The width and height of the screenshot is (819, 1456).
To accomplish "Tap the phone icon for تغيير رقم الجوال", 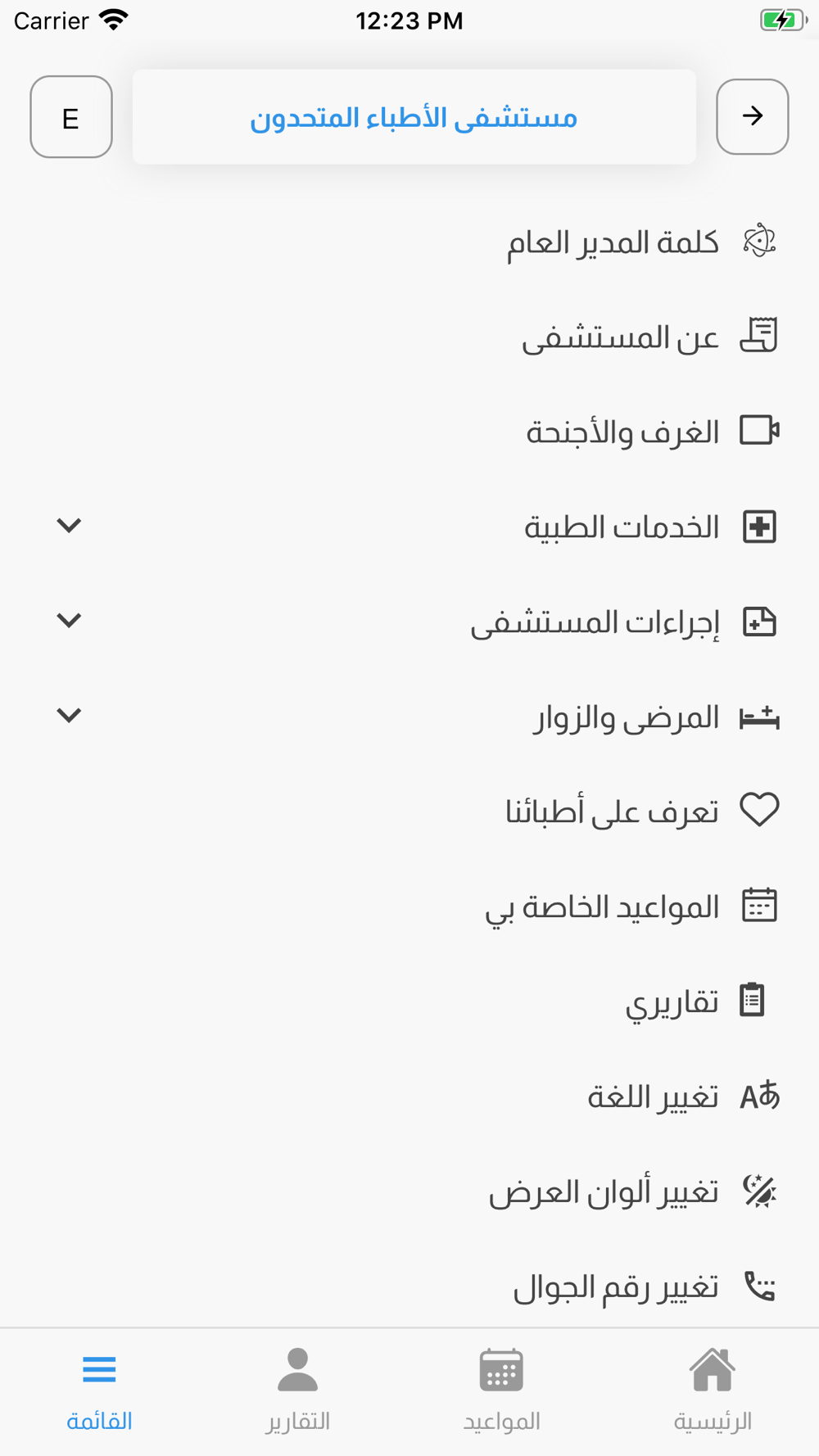I will 759,1286.
